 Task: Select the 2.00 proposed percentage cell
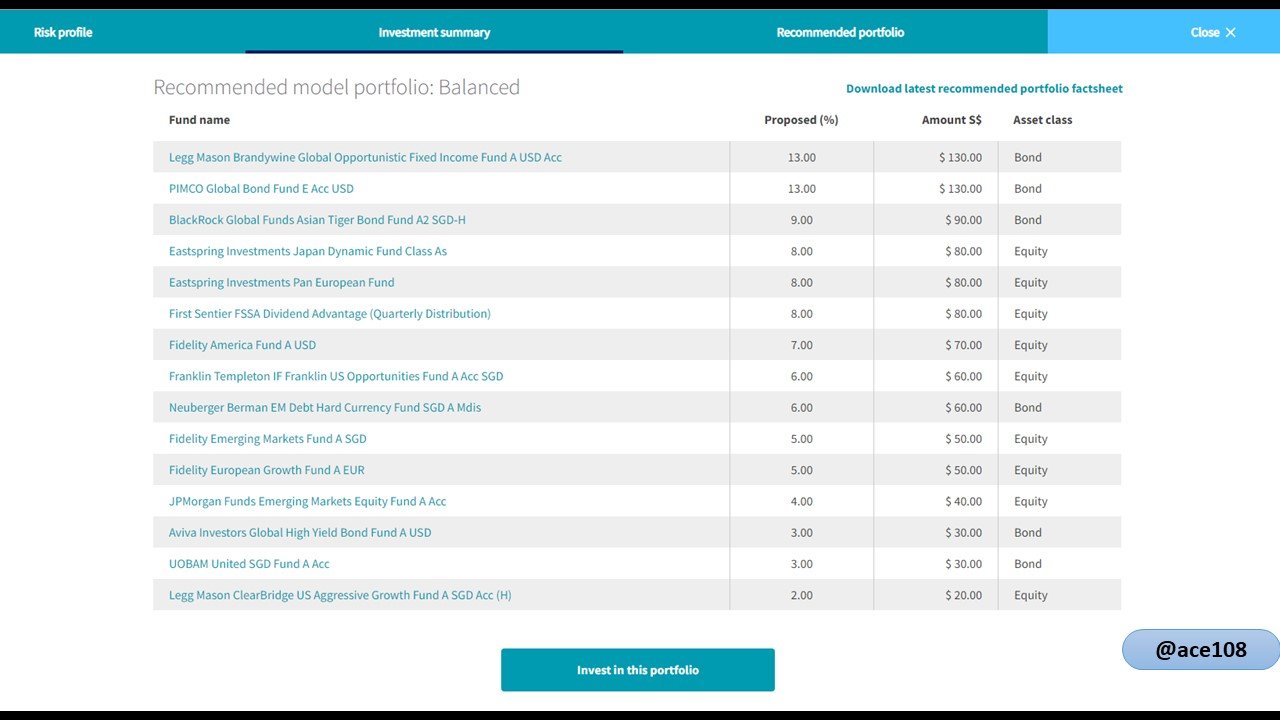pyautogui.click(x=801, y=595)
